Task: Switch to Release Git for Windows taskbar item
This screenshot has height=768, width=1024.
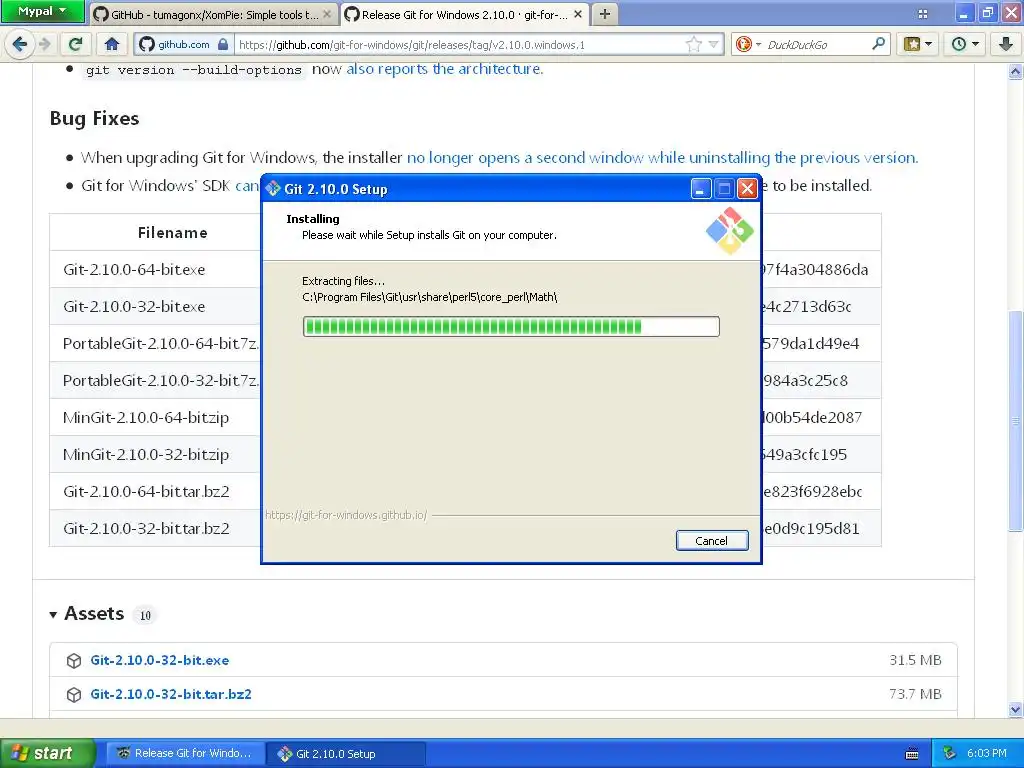Action: tap(185, 753)
